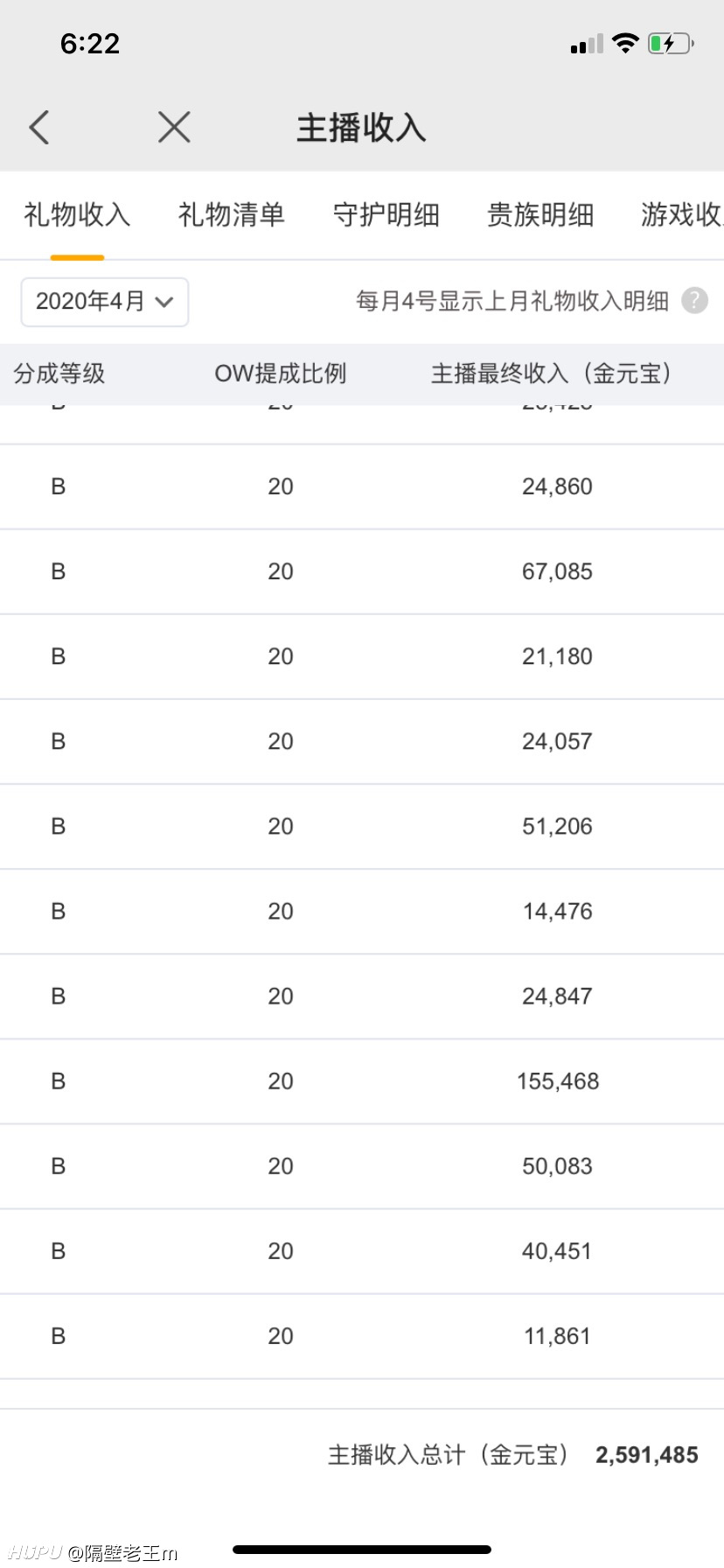The image size is (724, 1568).
Task: Tap the iOS home indicator bar
Action: 362,1549
